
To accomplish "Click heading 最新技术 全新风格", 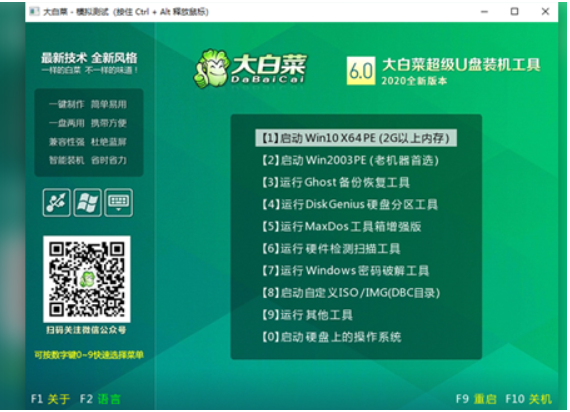I will pos(89,57).
